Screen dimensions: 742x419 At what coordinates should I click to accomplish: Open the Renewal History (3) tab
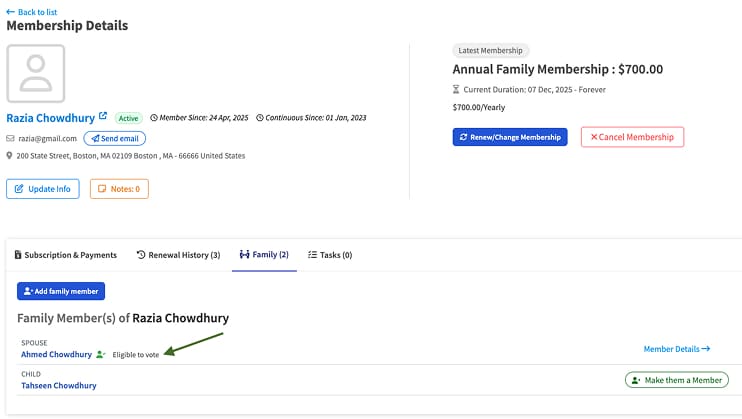178,255
